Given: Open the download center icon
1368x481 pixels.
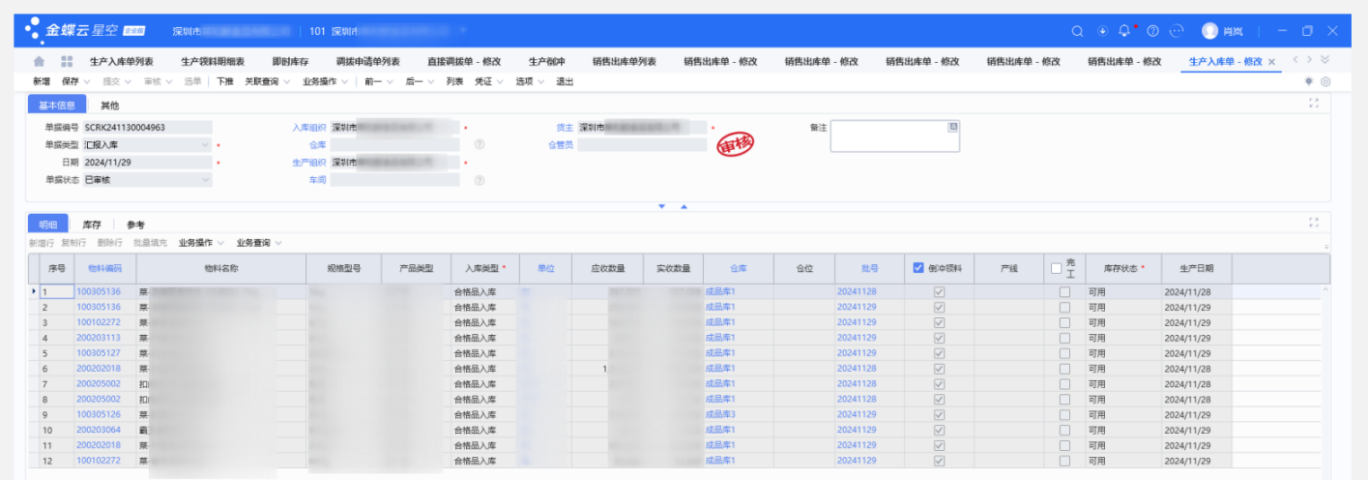Looking at the screenshot, I should click(1103, 31).
